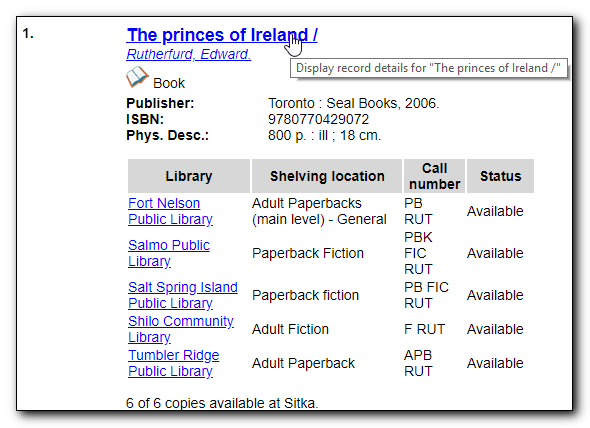Viewport: 590px width, 428px height.
Task: Click author link Rutherfurd, Edward
Action: pos(189,54)
